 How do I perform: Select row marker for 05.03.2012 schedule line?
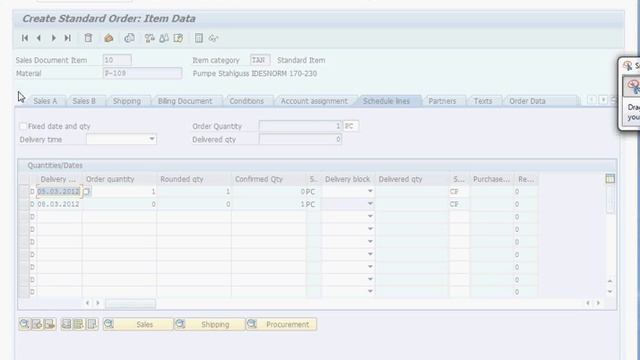[24, 191]
